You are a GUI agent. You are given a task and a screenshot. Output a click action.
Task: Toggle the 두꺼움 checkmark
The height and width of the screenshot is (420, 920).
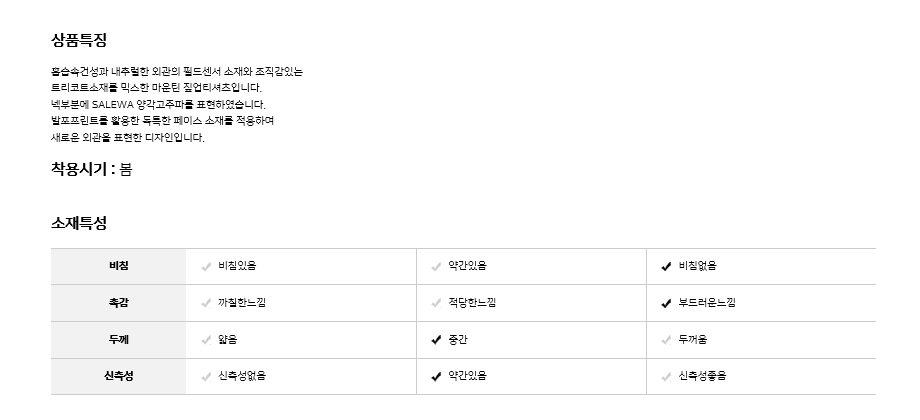[666, 340]
